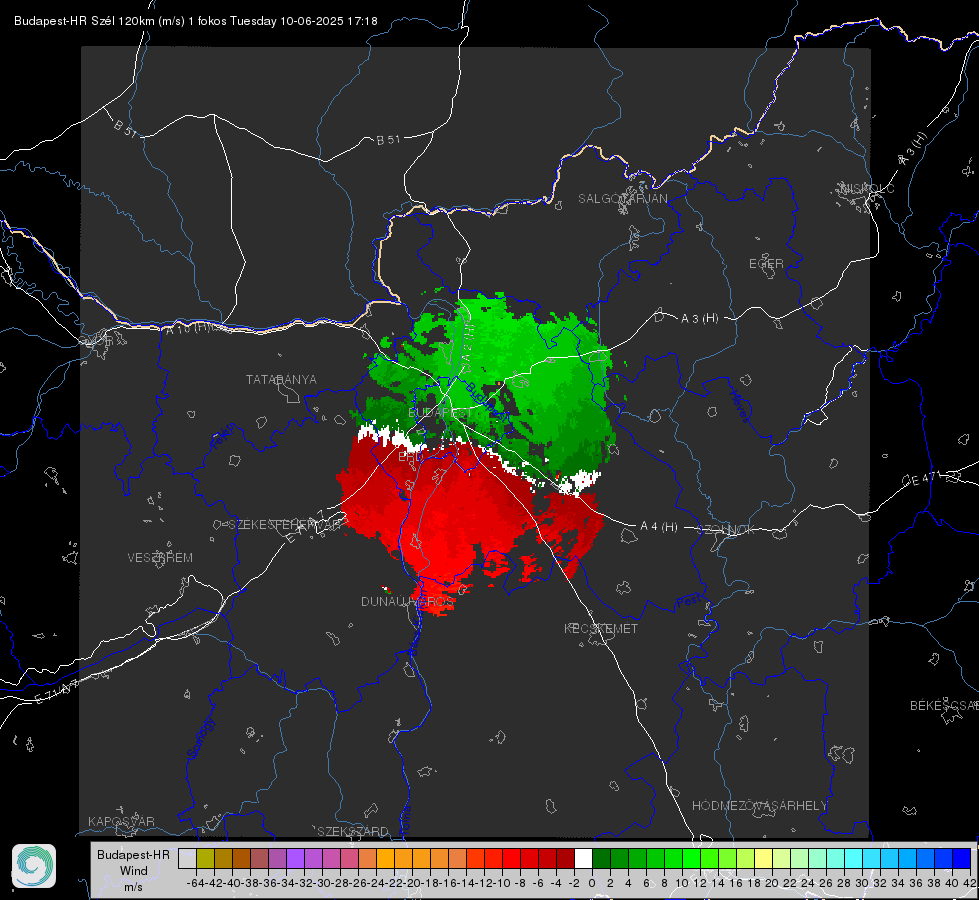The height and width of the screenshot is (900, 979).
Task: Select the HÓDMEZŐVÁSÁRHELY city label
Action: pos(759,806)
